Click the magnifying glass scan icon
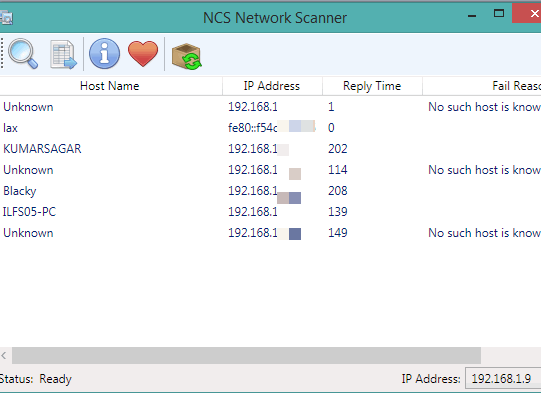This screenshot has height=393, width=541. pos(23,54)
